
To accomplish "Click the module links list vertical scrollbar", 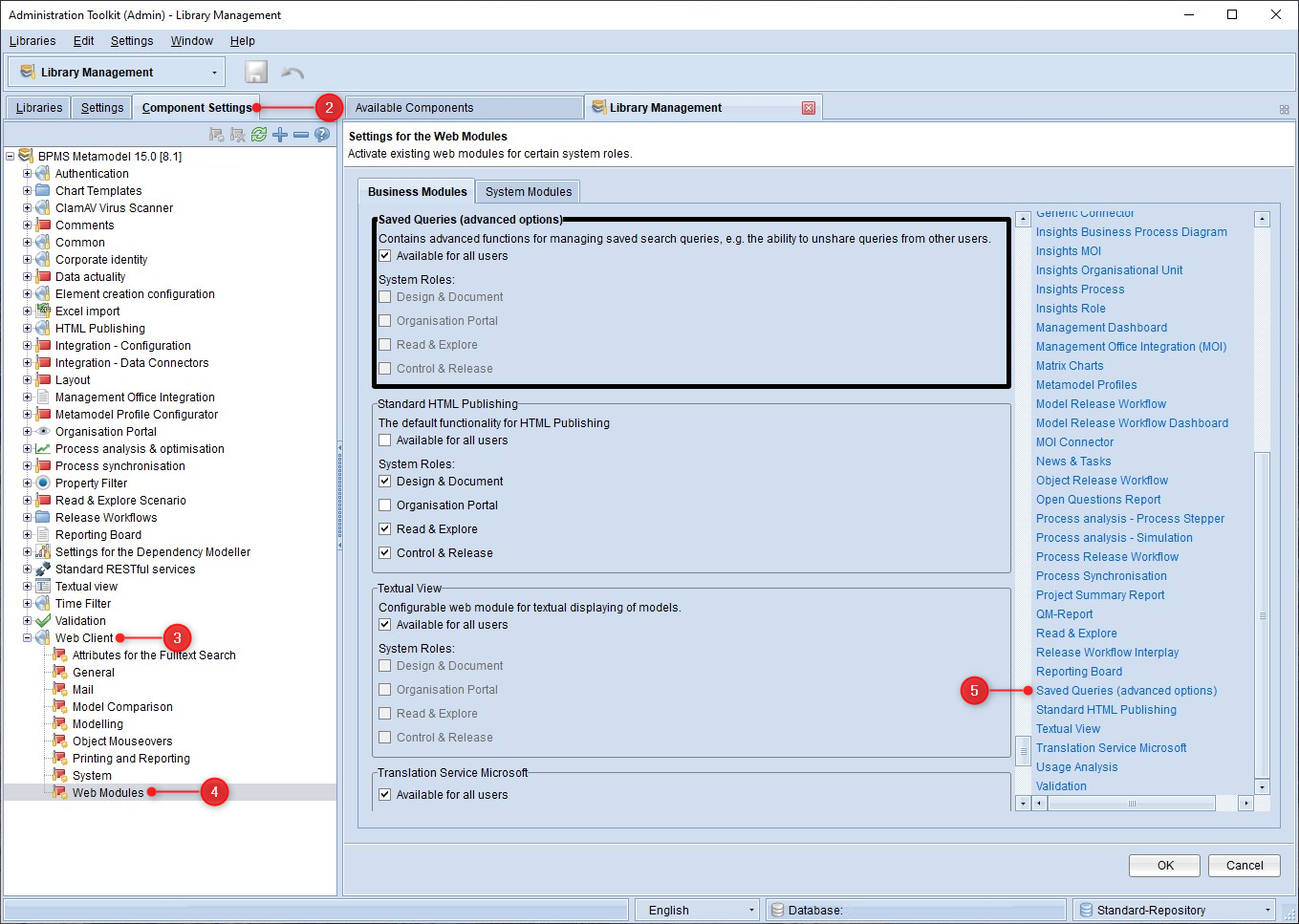I will tap(1262, 615).
